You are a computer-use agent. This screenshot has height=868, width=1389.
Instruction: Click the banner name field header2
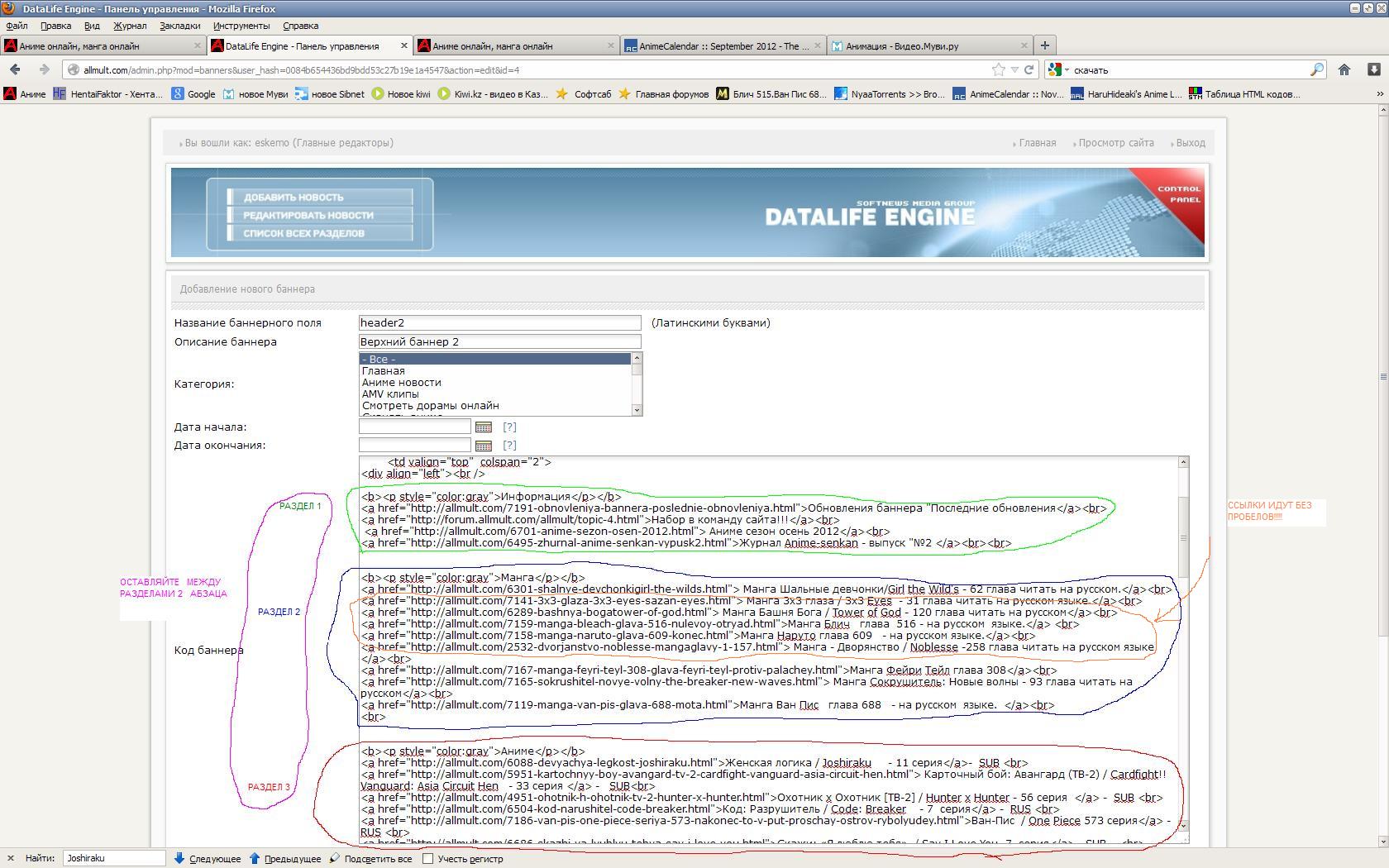point(500,323)
